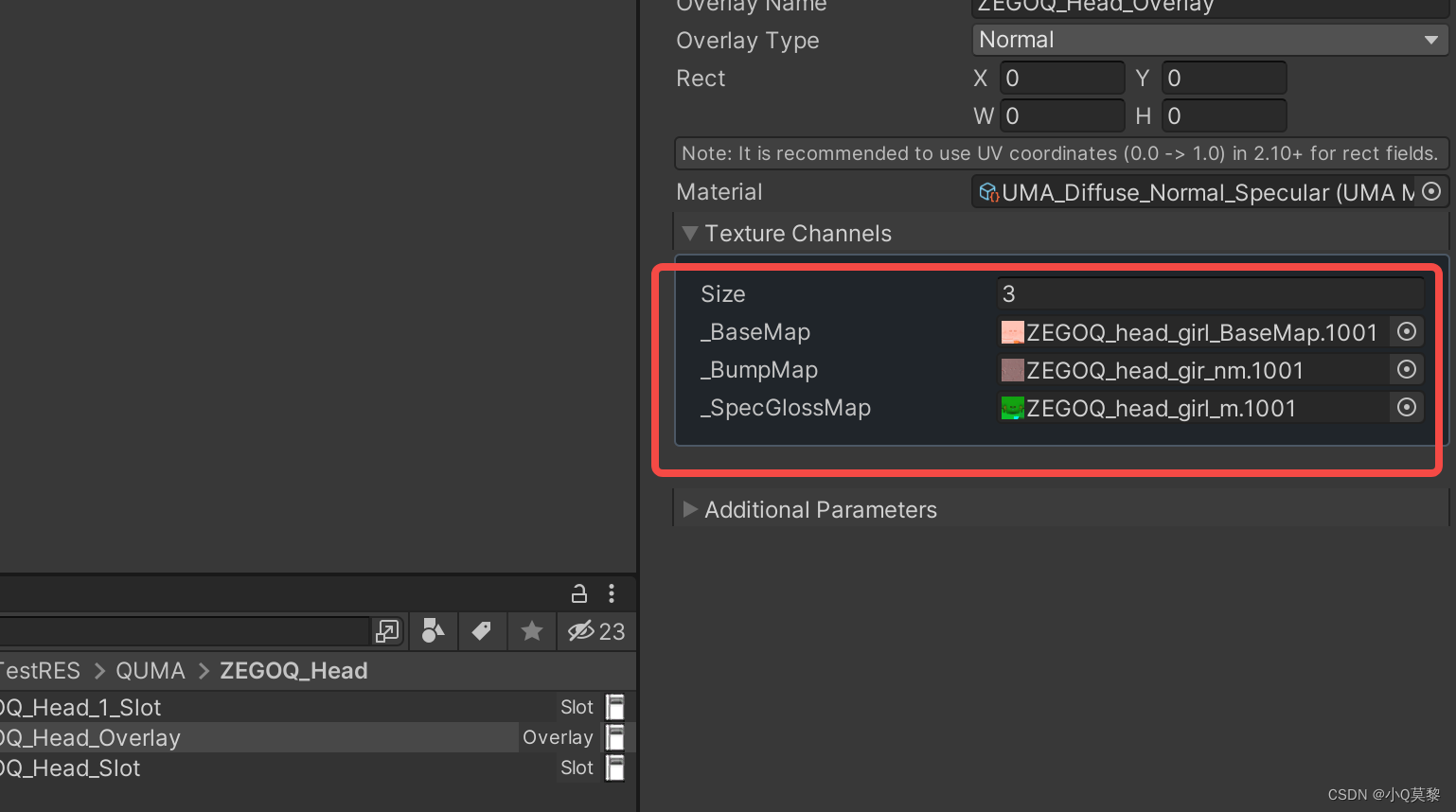Toggle the favorites star filter
Image resolution: width=1456 pixels, height=812 pixels.
click(x=531, y=631)
